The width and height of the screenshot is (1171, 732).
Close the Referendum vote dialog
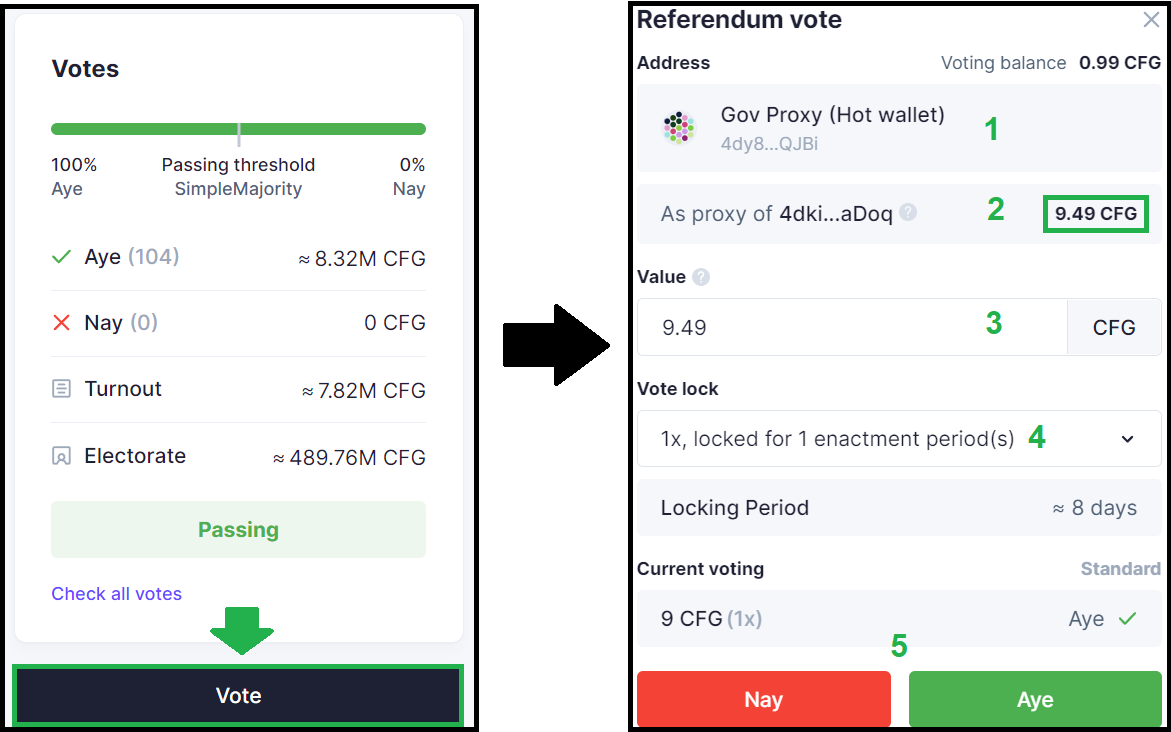[x=1151, y=20]
